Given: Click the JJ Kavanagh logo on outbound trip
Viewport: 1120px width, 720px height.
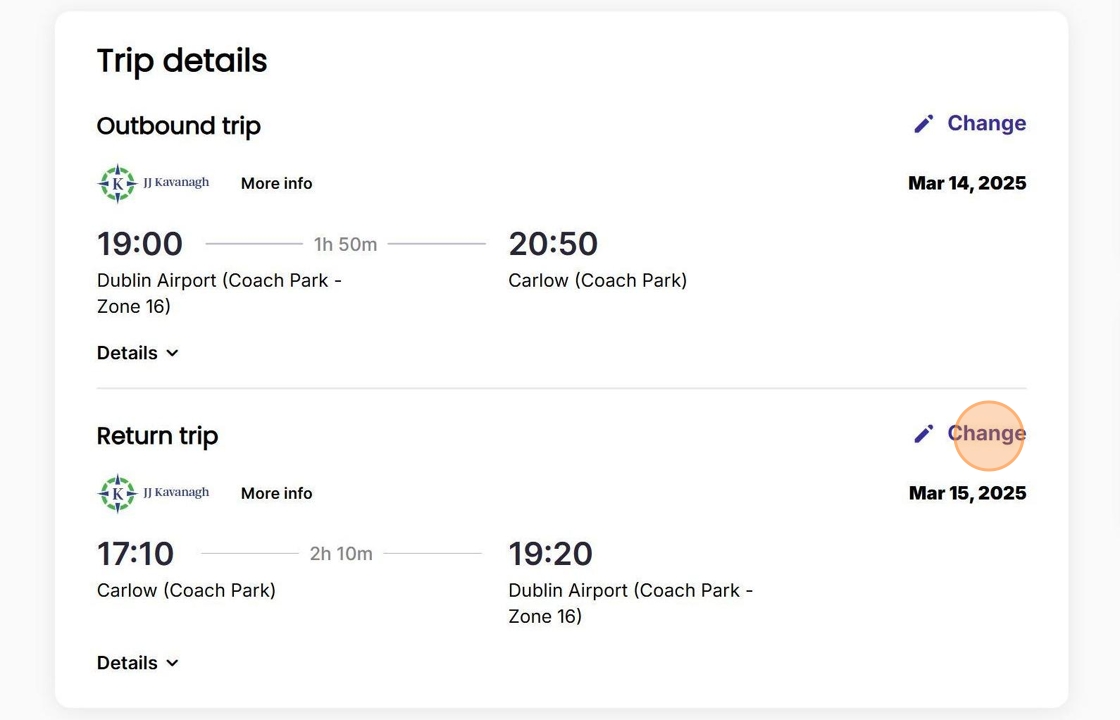Looking at the screenshot, I should [154, 183].
